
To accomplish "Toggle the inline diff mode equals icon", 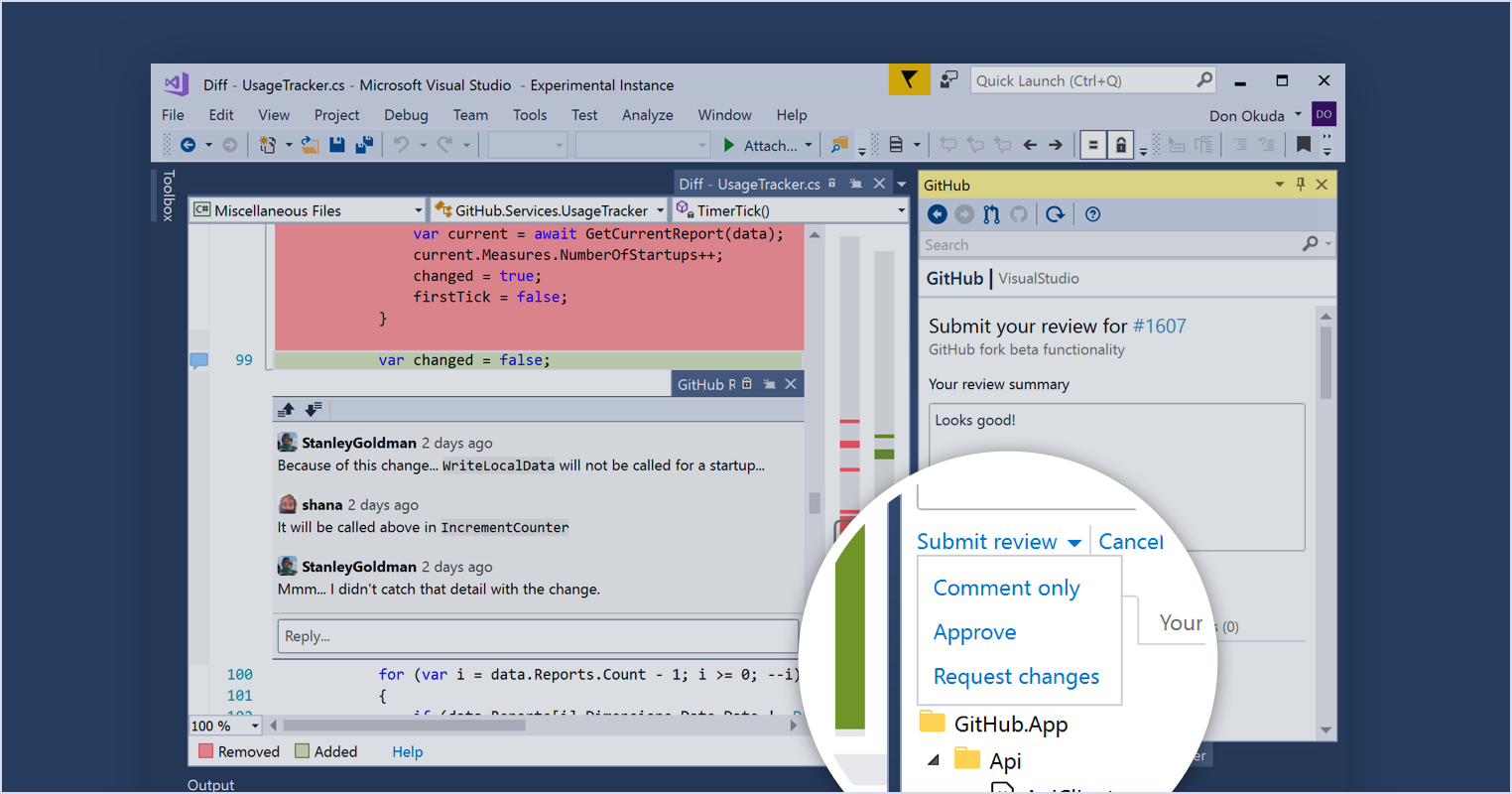I will (1092, 145).
